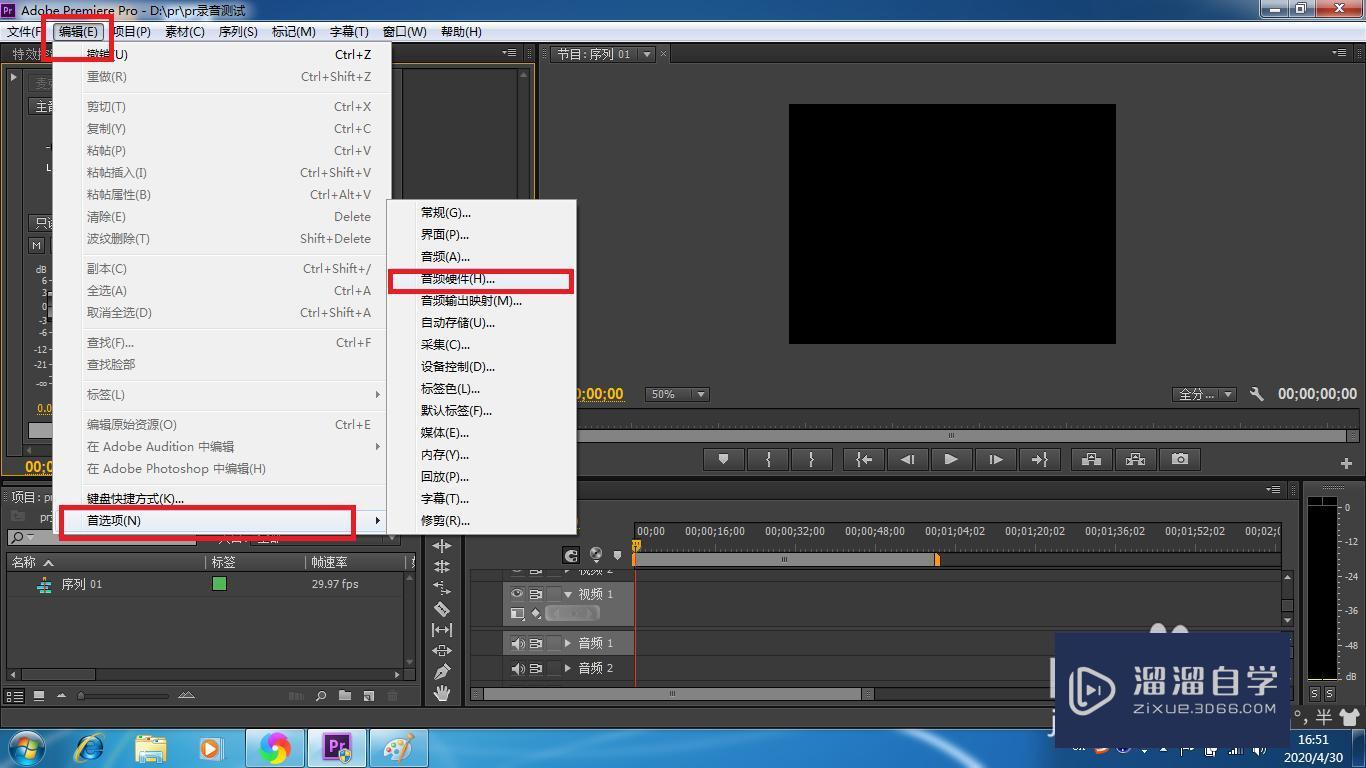The width and height of the screenshot is (1366, 768).
Task: Toggle the timeline Snap button
Action: click(x=571, y=555)
